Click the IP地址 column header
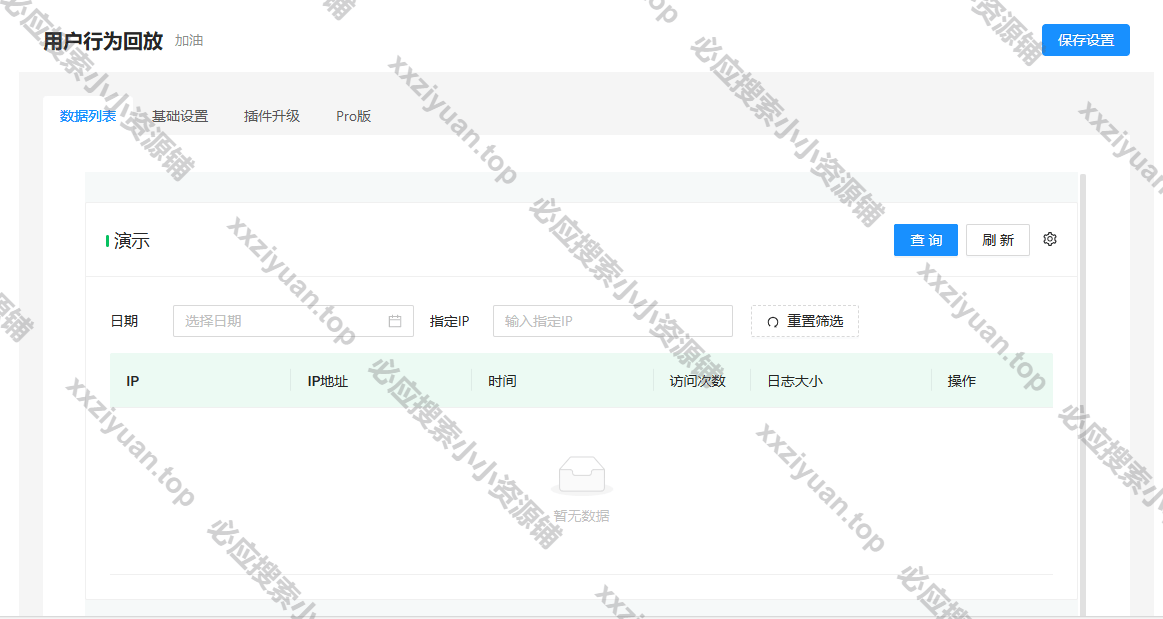This screenshot has height=619, width=1163. pos(328,381)
